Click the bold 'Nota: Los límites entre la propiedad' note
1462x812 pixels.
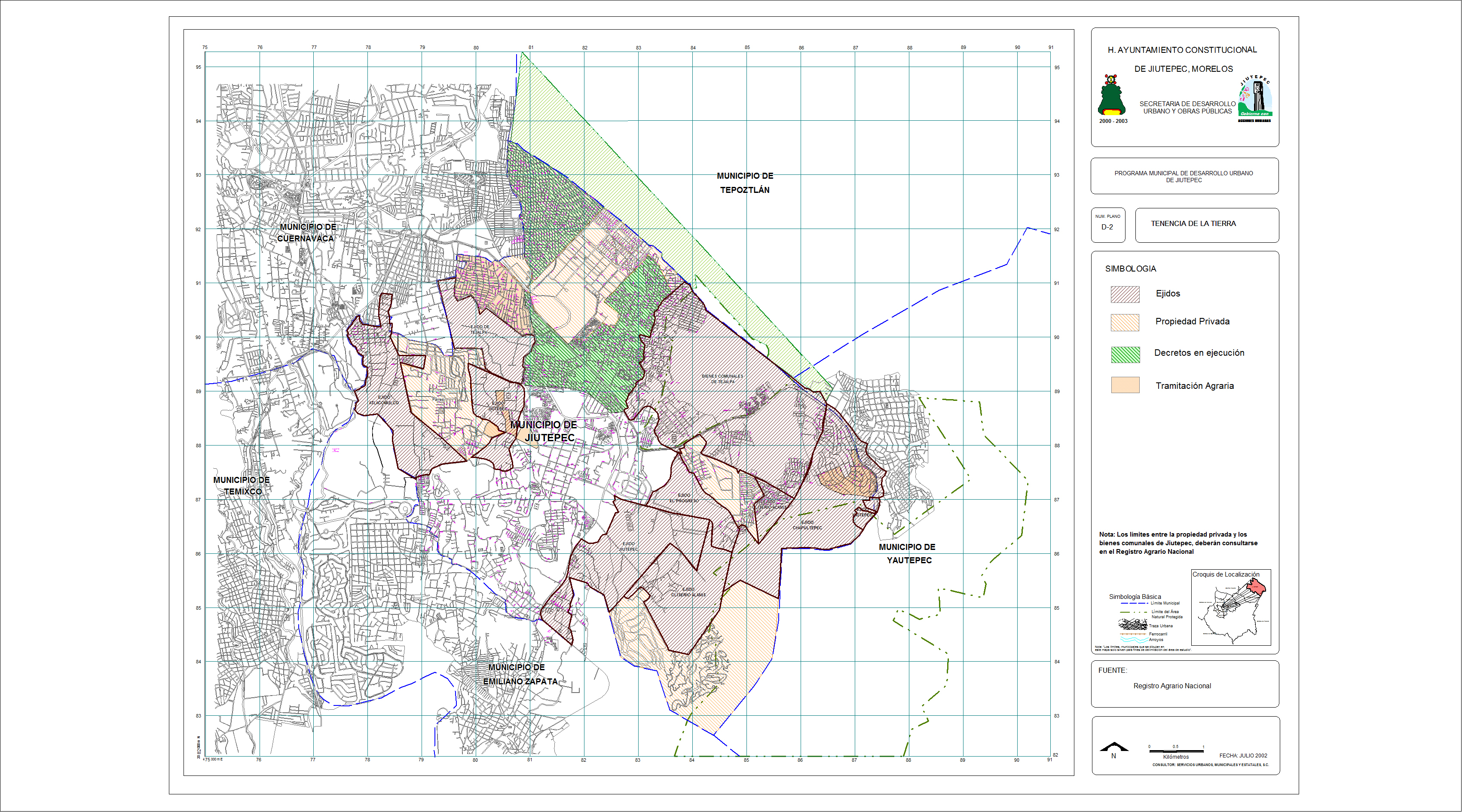tap(1178, 543)
